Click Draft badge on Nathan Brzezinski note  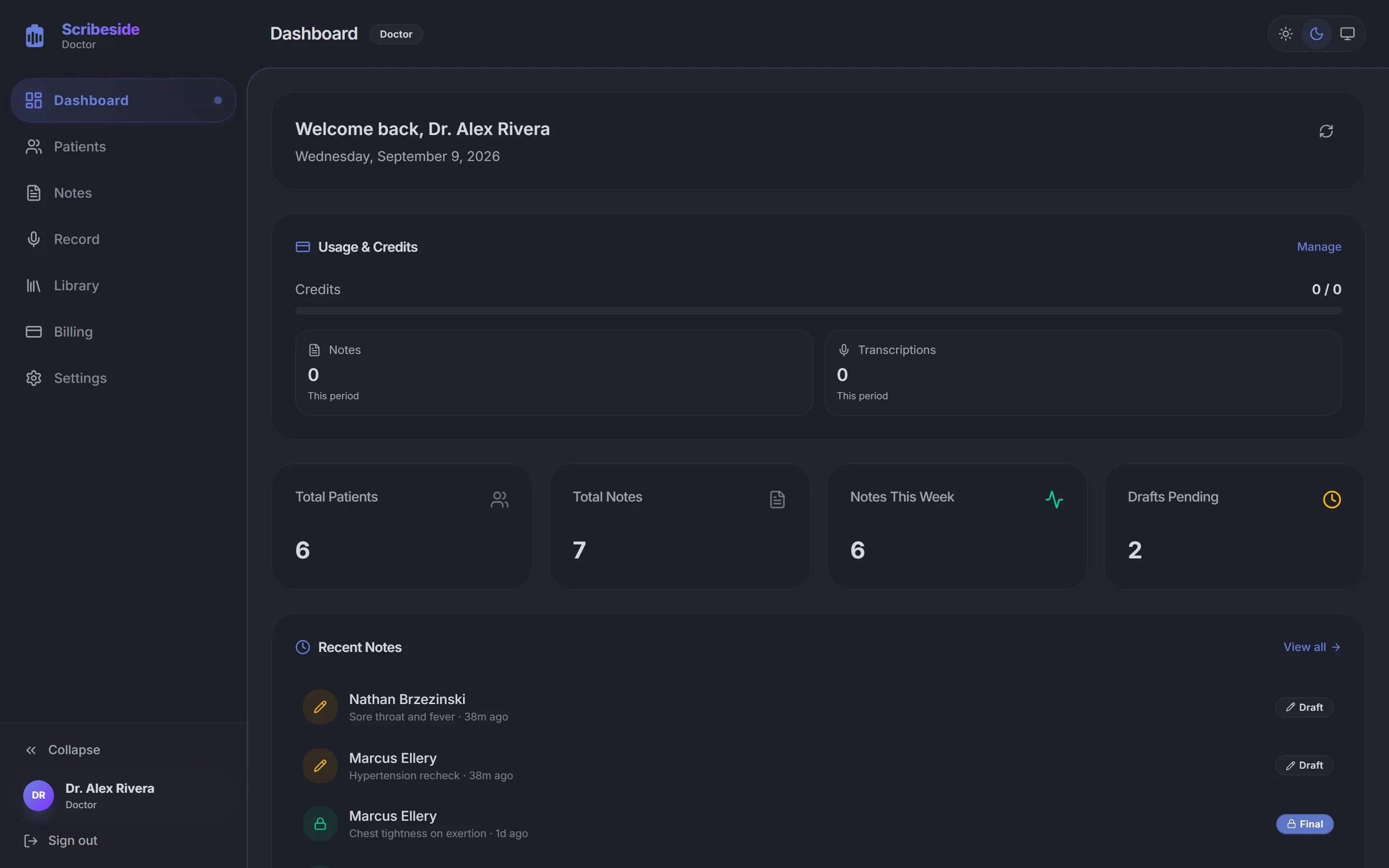[x=1304, y=707]
